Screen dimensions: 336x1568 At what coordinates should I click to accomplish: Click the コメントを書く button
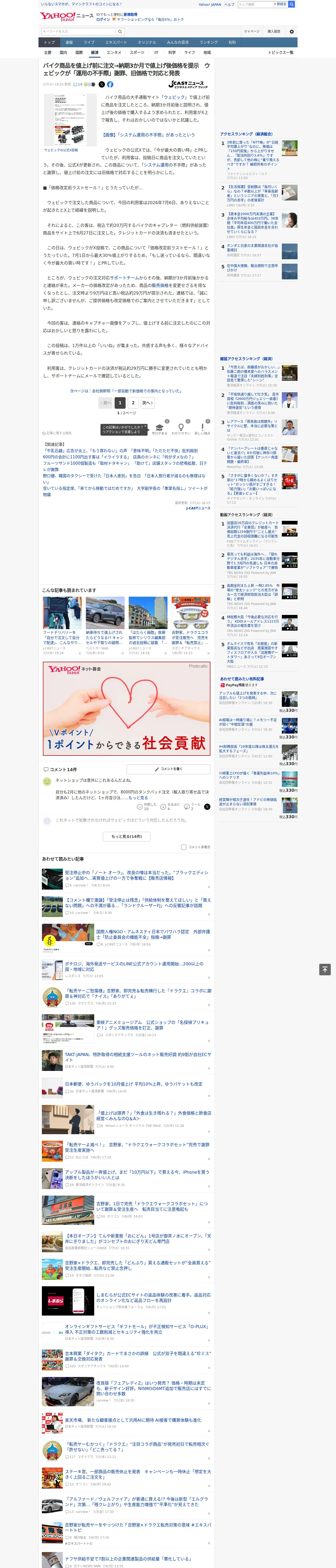point(168,769)
